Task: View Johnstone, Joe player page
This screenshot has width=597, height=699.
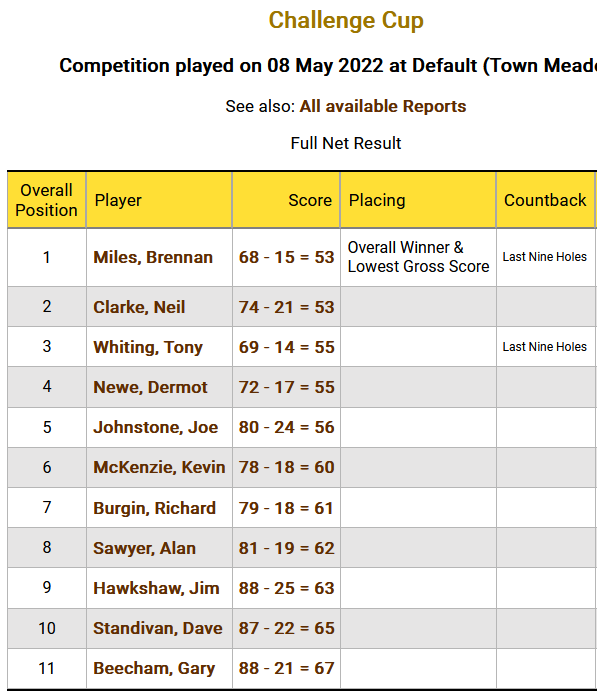Action: (x=156, y=427)
